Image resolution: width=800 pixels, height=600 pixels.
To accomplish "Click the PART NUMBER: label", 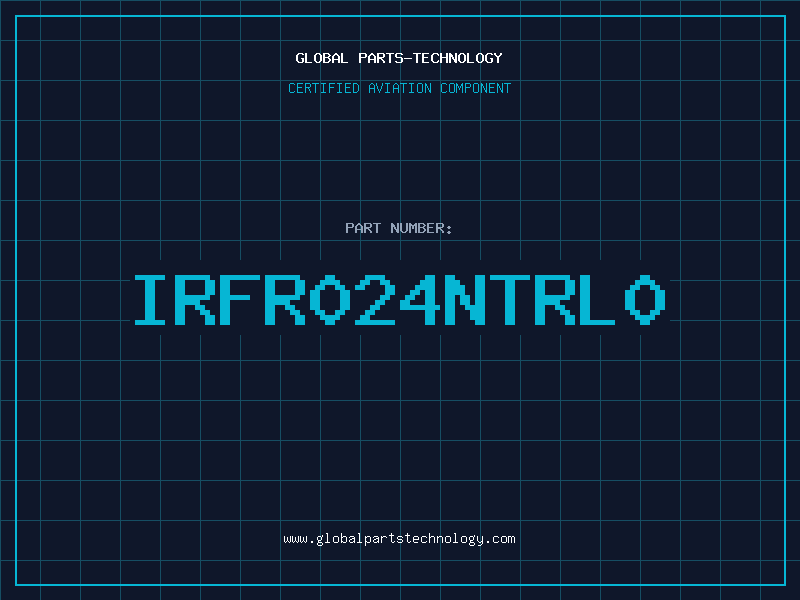I will coord(399,228).
